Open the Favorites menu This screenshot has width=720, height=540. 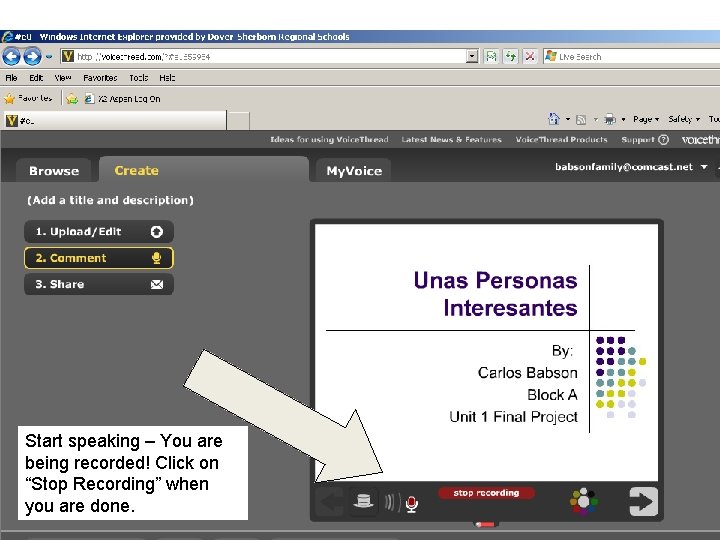[x=100, y=78]
